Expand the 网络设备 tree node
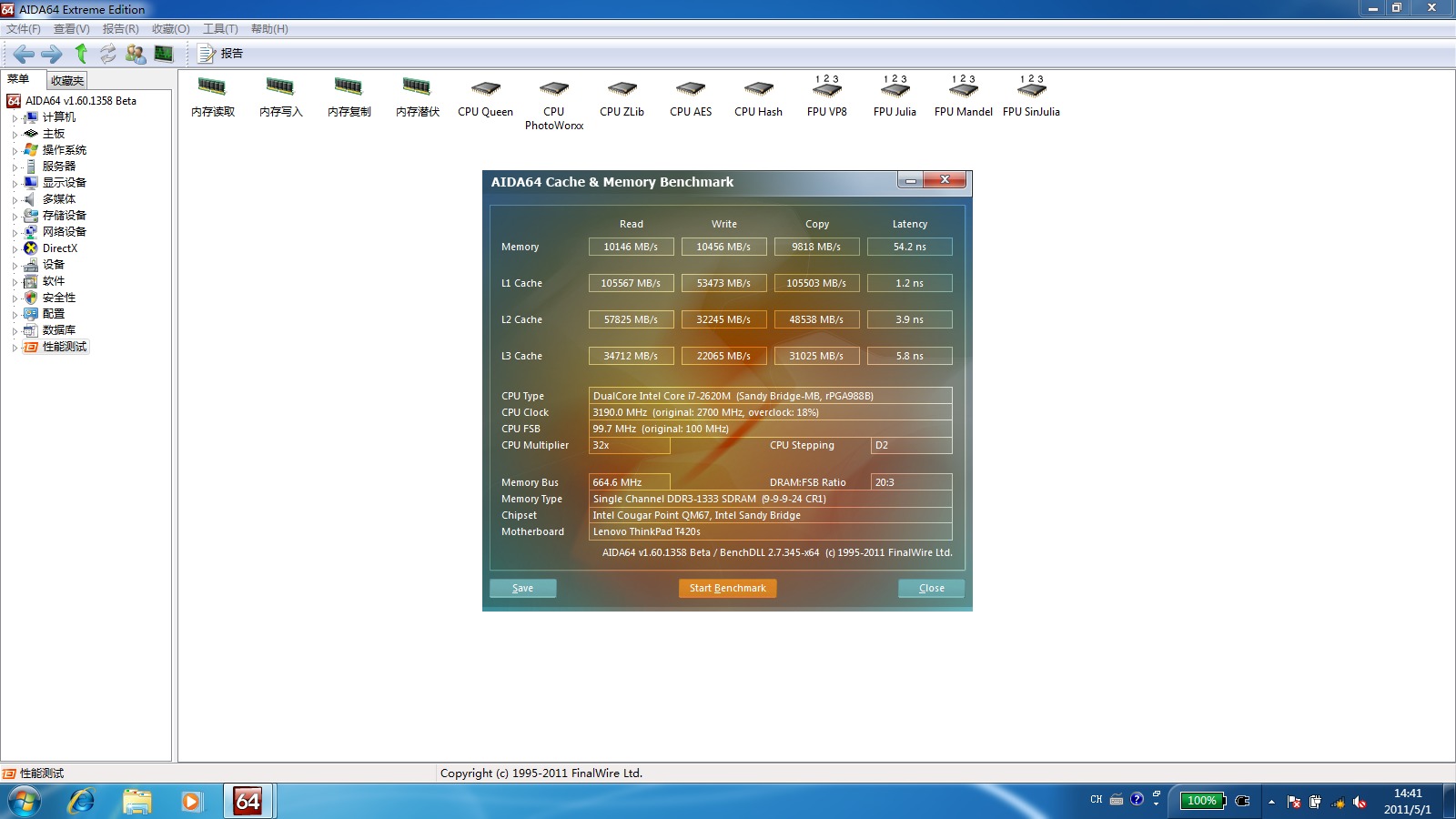1456x819 pixels. 15,232
